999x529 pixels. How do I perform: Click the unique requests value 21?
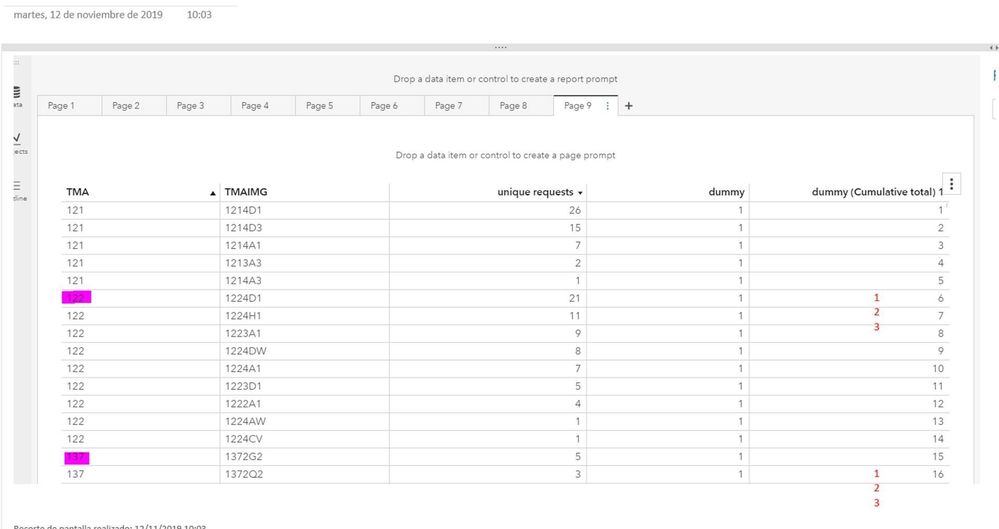[x=575, y=298]
